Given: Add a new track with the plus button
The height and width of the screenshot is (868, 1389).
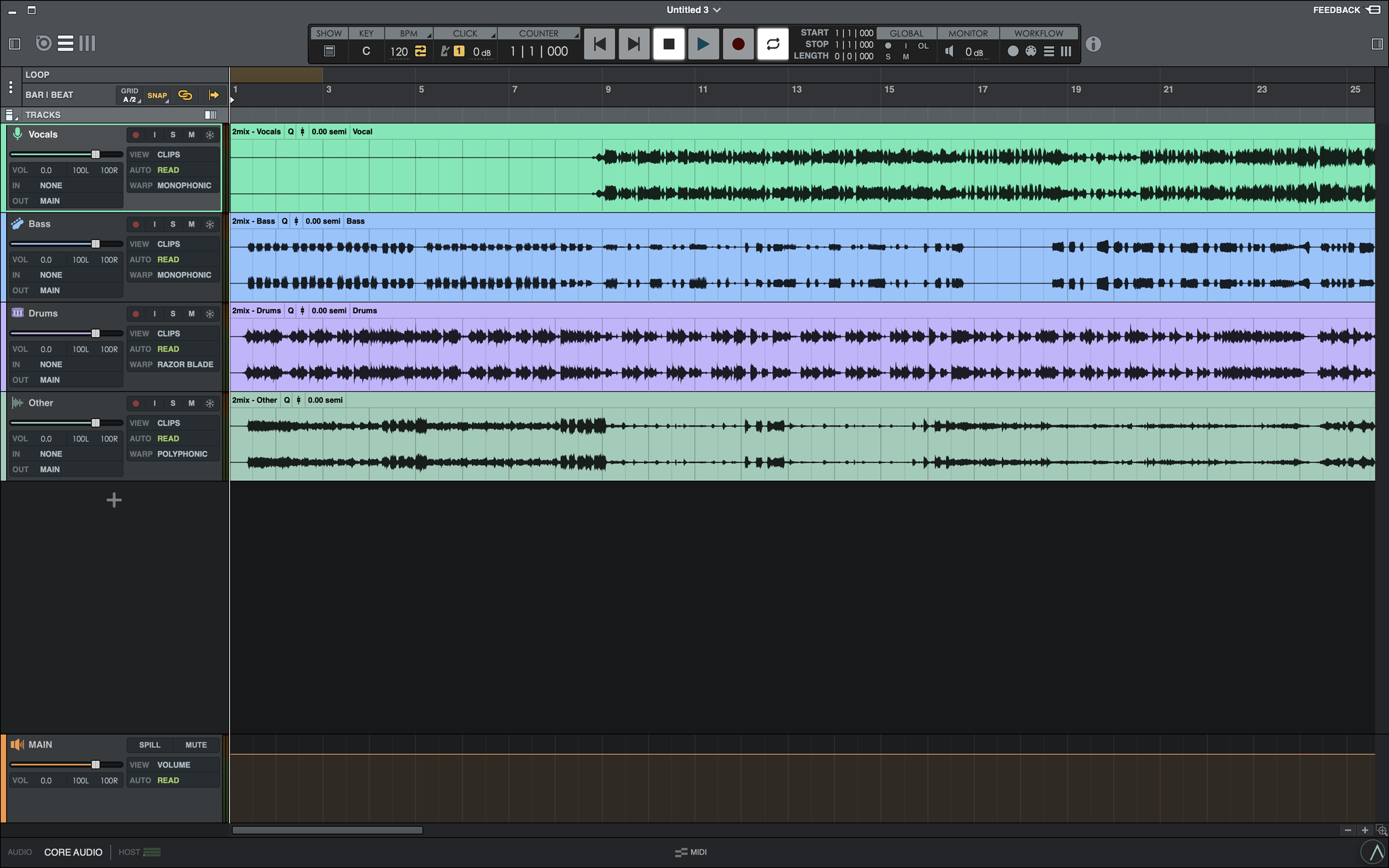Looking at the screenshot, I should 114,500.
